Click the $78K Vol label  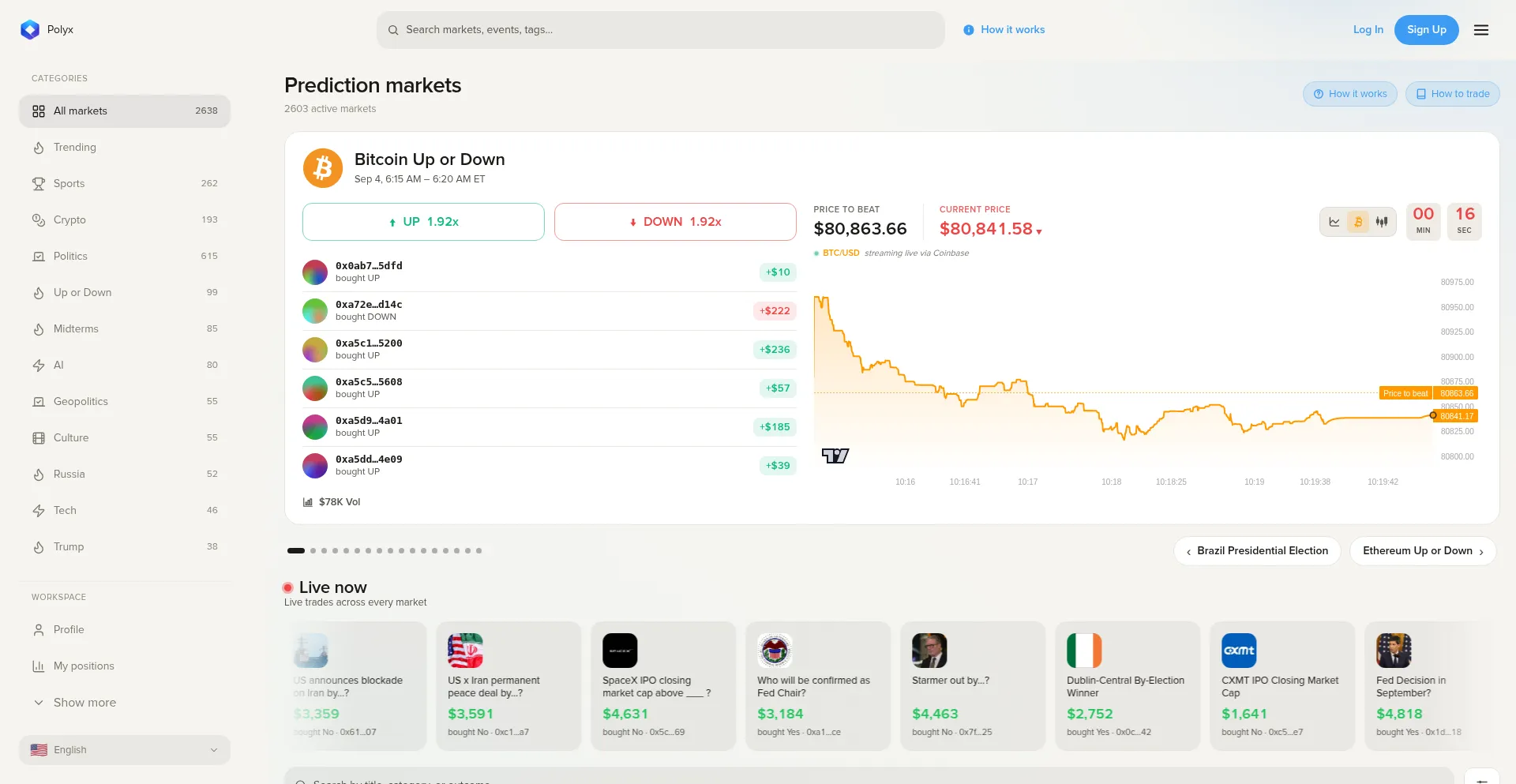340,502
